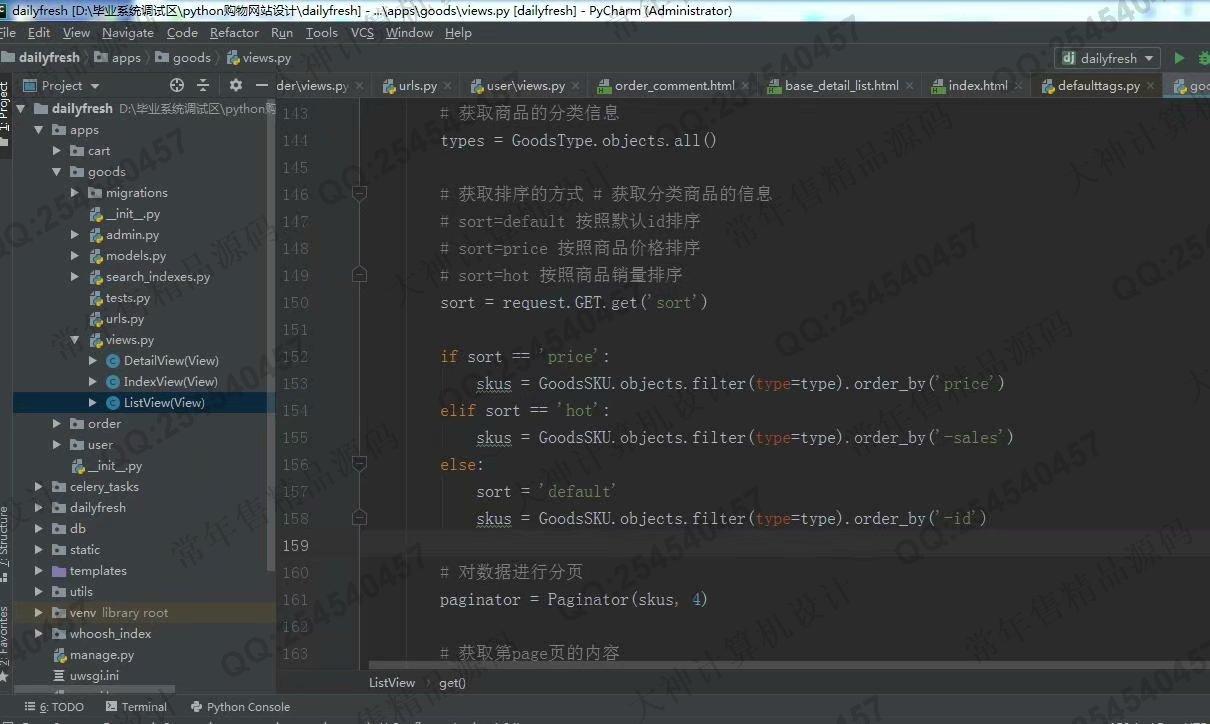Click the fold toggle at line 146
Screen dimensions: 1210x724
coord(360,194)
